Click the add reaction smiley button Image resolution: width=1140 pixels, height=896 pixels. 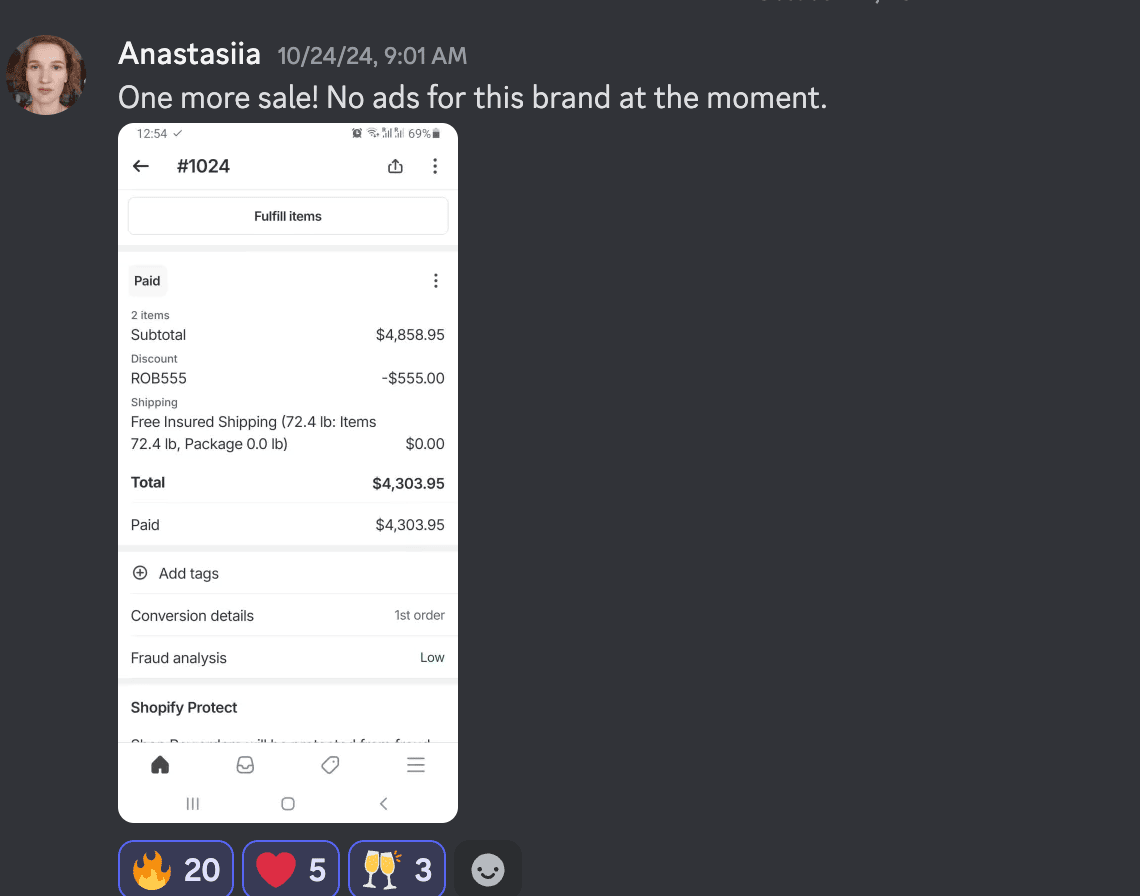pyautogui.click(x=488, y=870)
